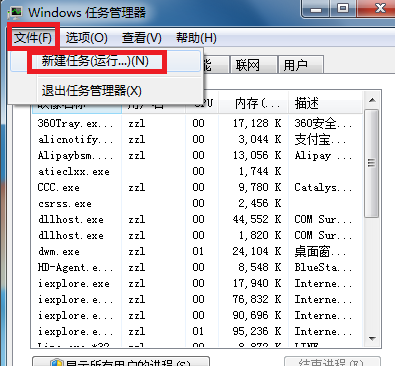
Task: Select iexplore row using 76,832 K
Action: point(197,299)
